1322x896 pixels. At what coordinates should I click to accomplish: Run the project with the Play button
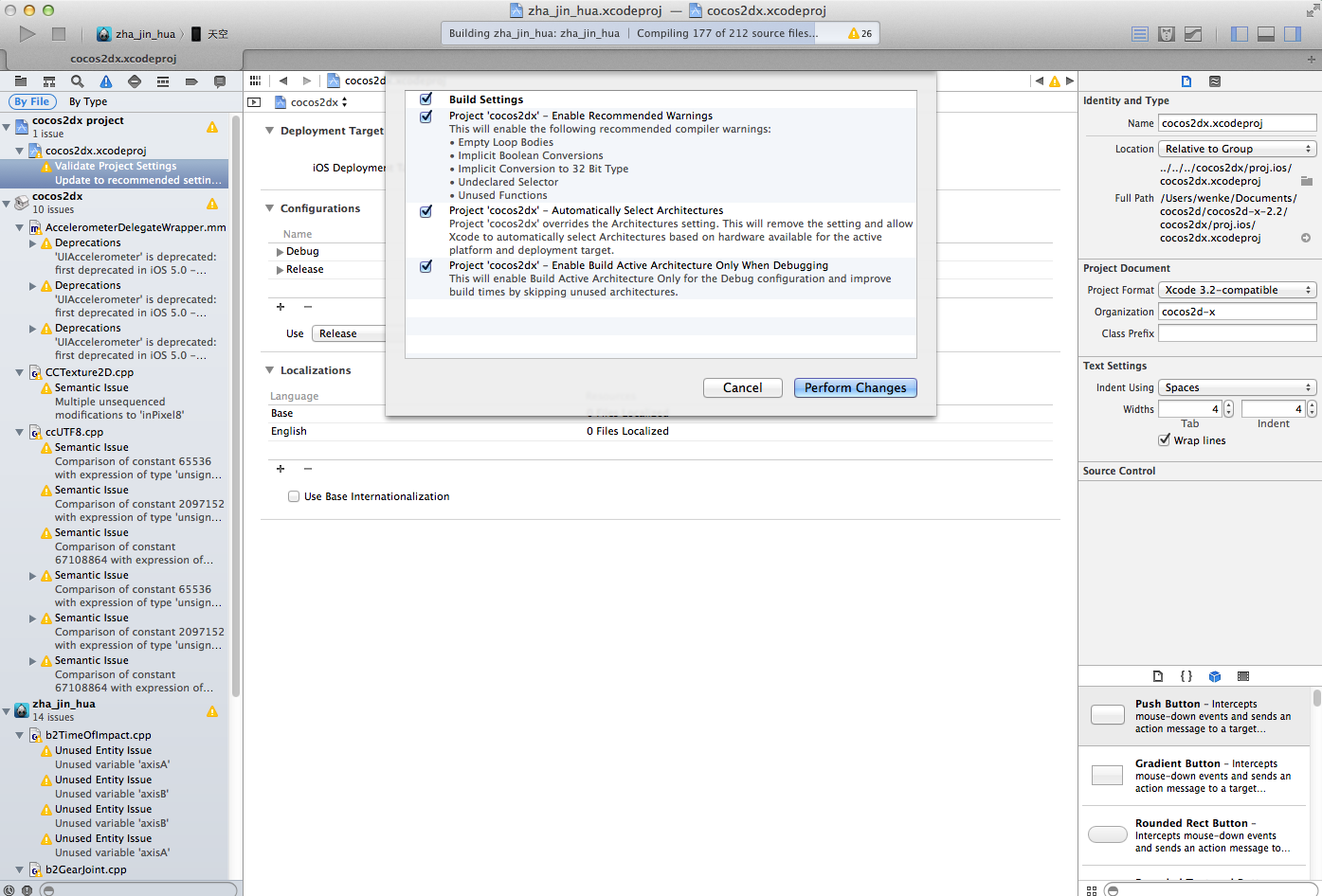pyautogui.click(x=27, y=34)
